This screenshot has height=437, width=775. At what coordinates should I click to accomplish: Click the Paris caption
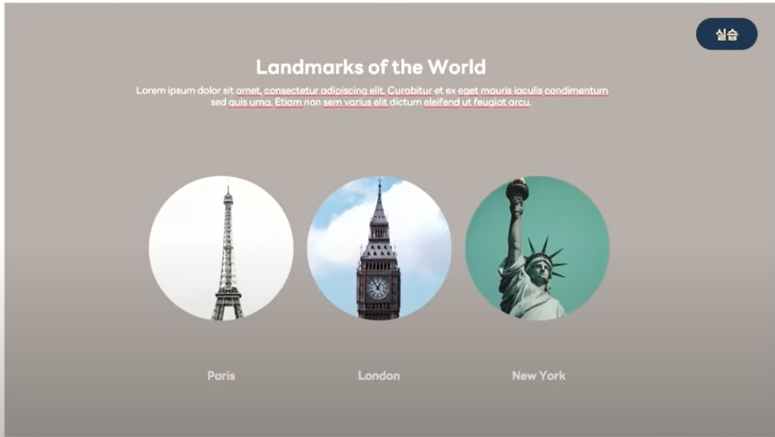click(x=221, y=376)
